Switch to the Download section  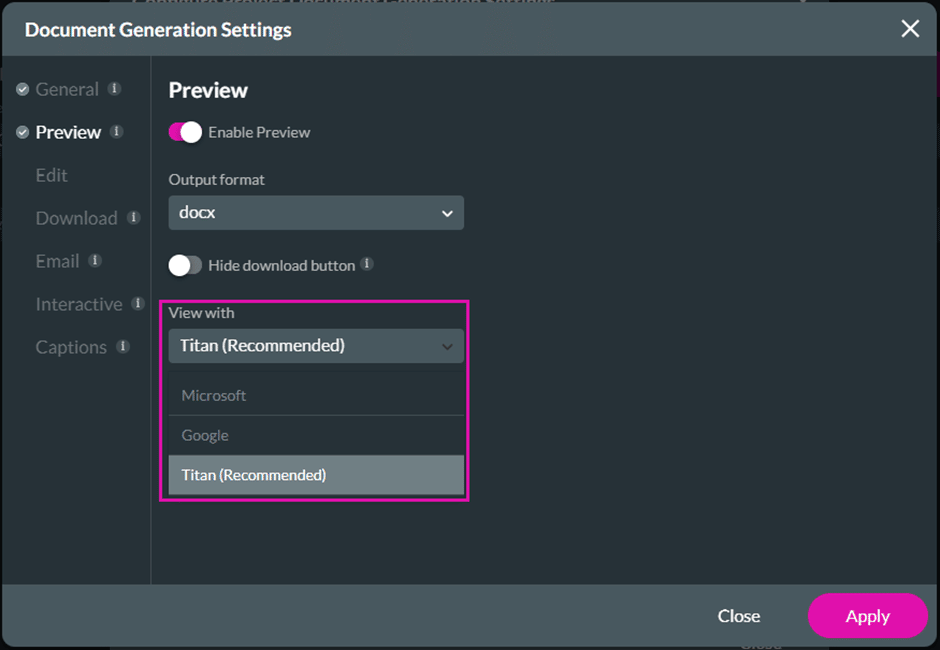click(76, 218)
